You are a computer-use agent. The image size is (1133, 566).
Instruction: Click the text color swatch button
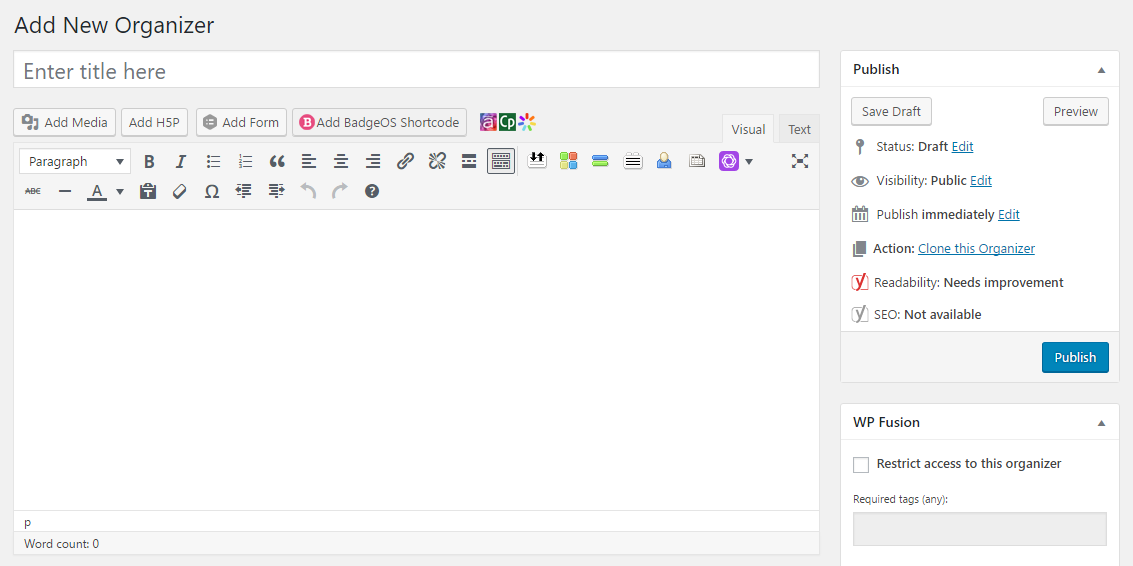pos(97,191)
